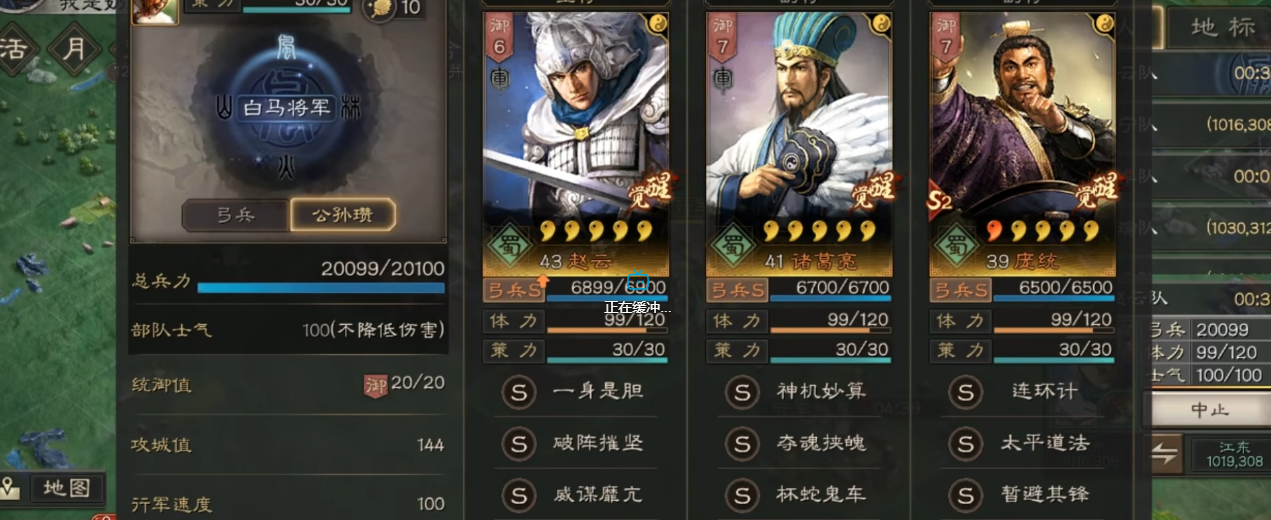Image resolution: width=1271 pixels, height=520 pixels.
Task: Click the red 御 icon next to 20/20
Action: 375,384
